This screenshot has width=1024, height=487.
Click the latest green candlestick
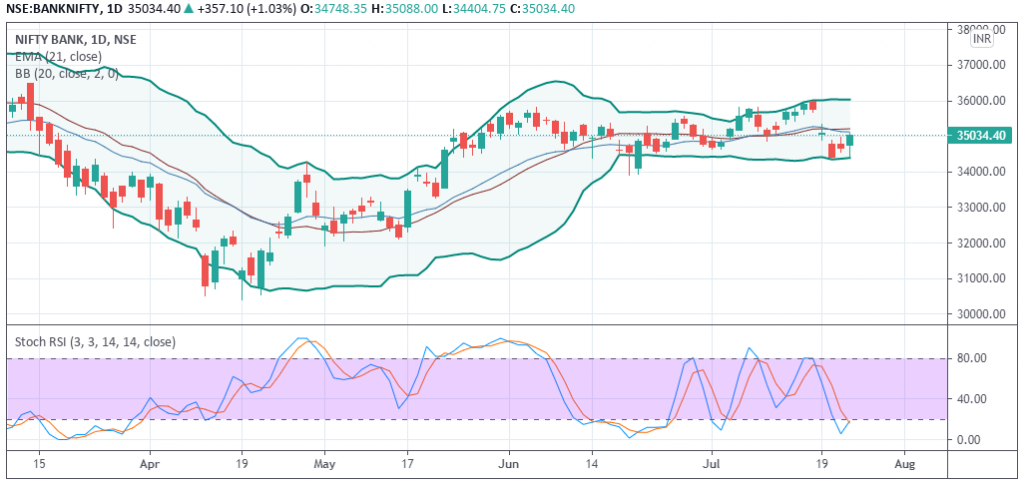[x=851, y=141]
